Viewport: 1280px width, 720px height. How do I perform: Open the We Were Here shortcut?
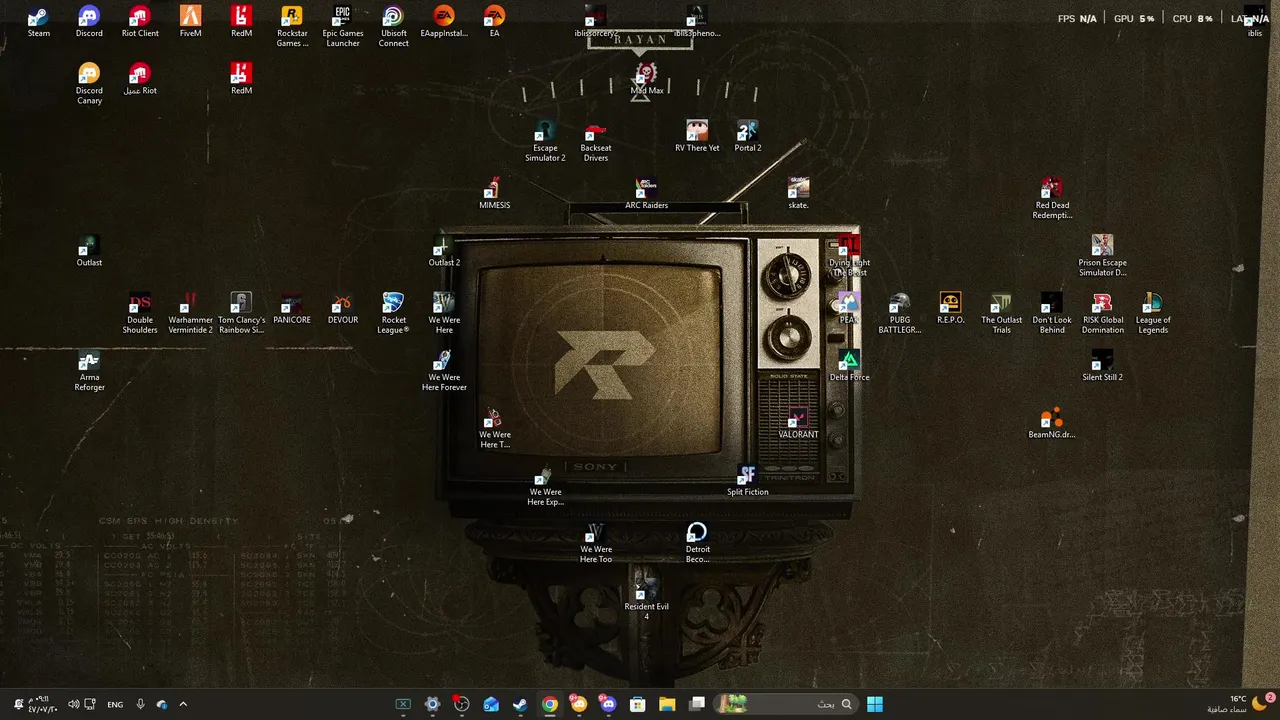coord(444,314)
